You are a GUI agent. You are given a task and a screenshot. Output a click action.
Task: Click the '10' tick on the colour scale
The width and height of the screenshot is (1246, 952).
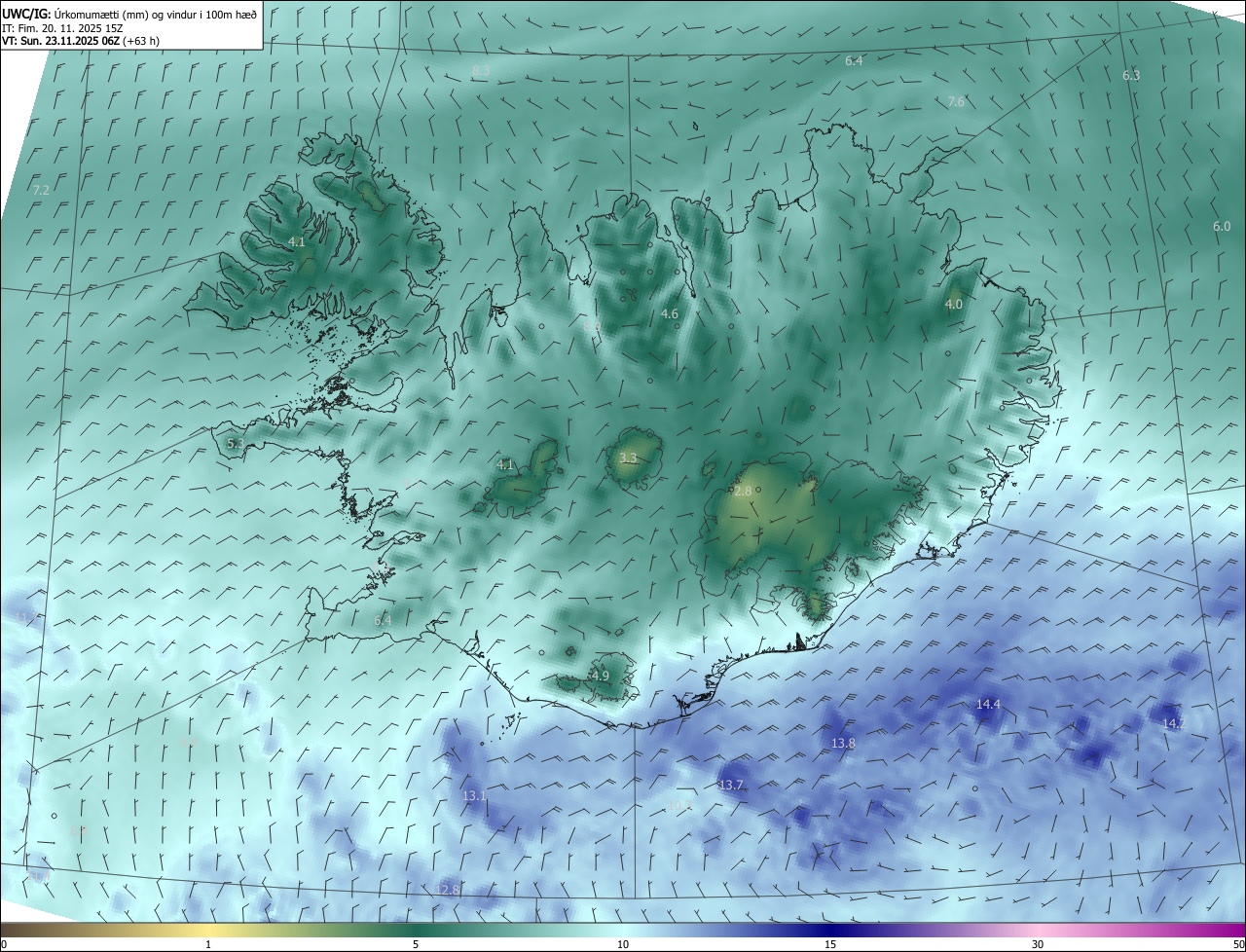(623, 945)
